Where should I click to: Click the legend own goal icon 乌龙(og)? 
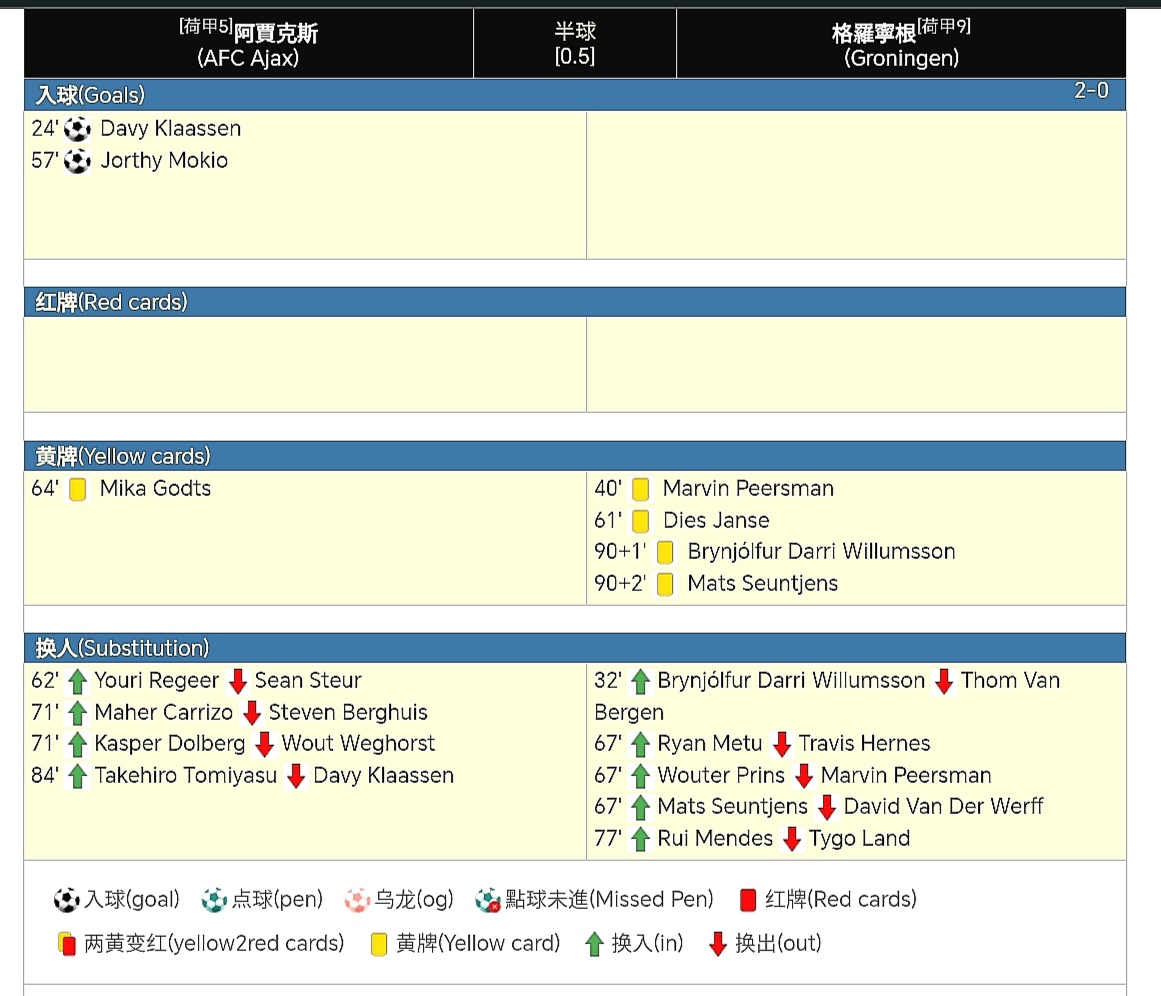[x=357, y=900]
